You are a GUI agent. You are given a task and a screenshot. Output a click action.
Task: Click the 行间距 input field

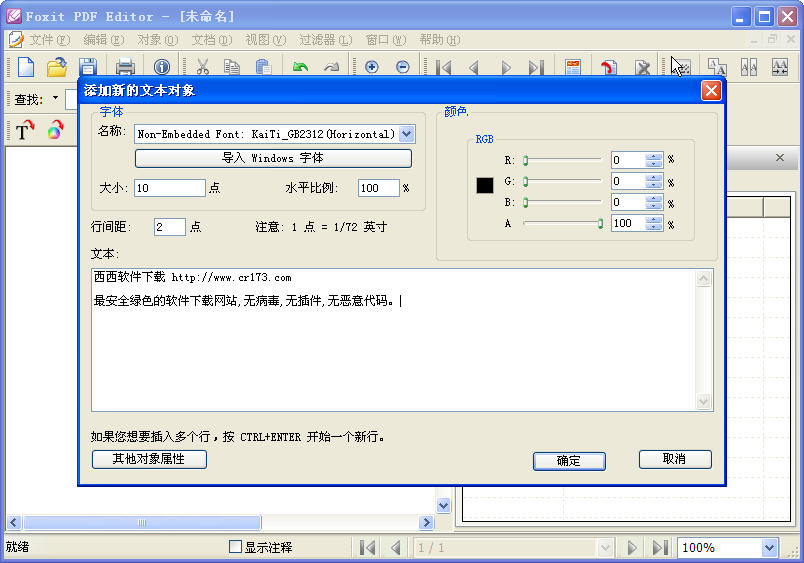170,227
